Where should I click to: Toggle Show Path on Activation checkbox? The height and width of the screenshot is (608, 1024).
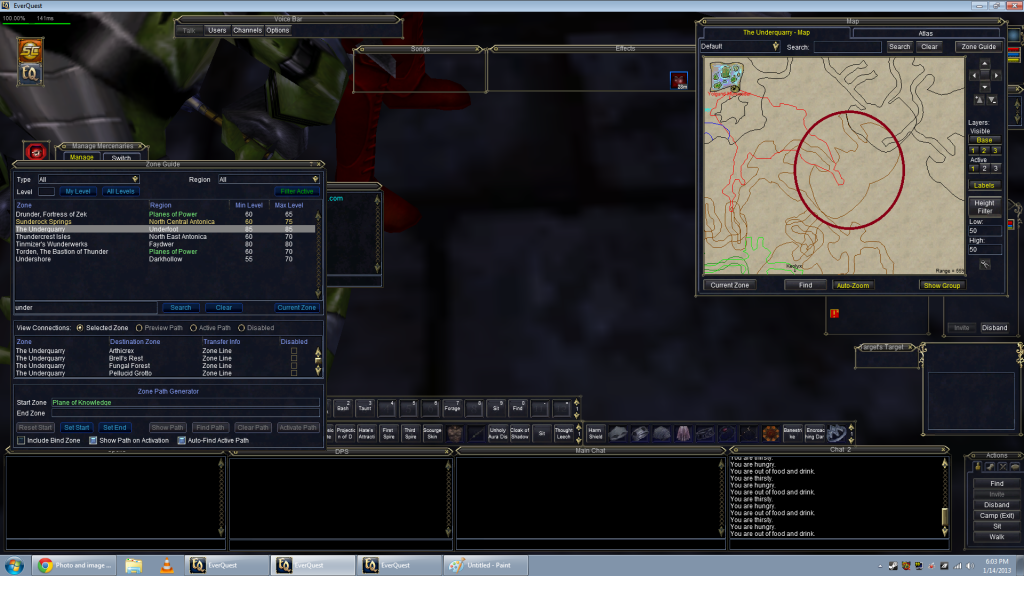tap(93, 441)
